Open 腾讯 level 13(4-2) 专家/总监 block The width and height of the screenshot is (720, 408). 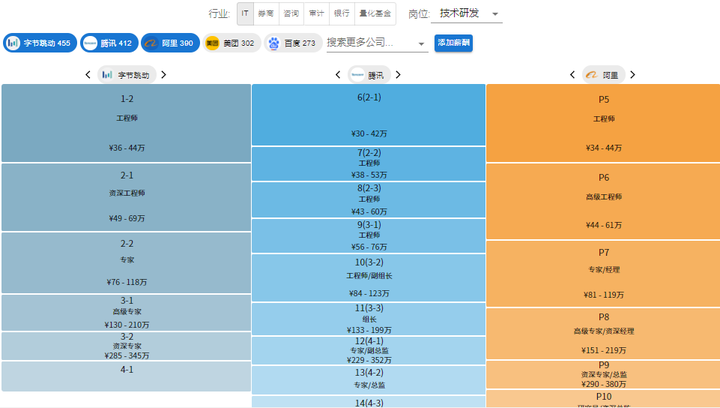pos(369,380)
